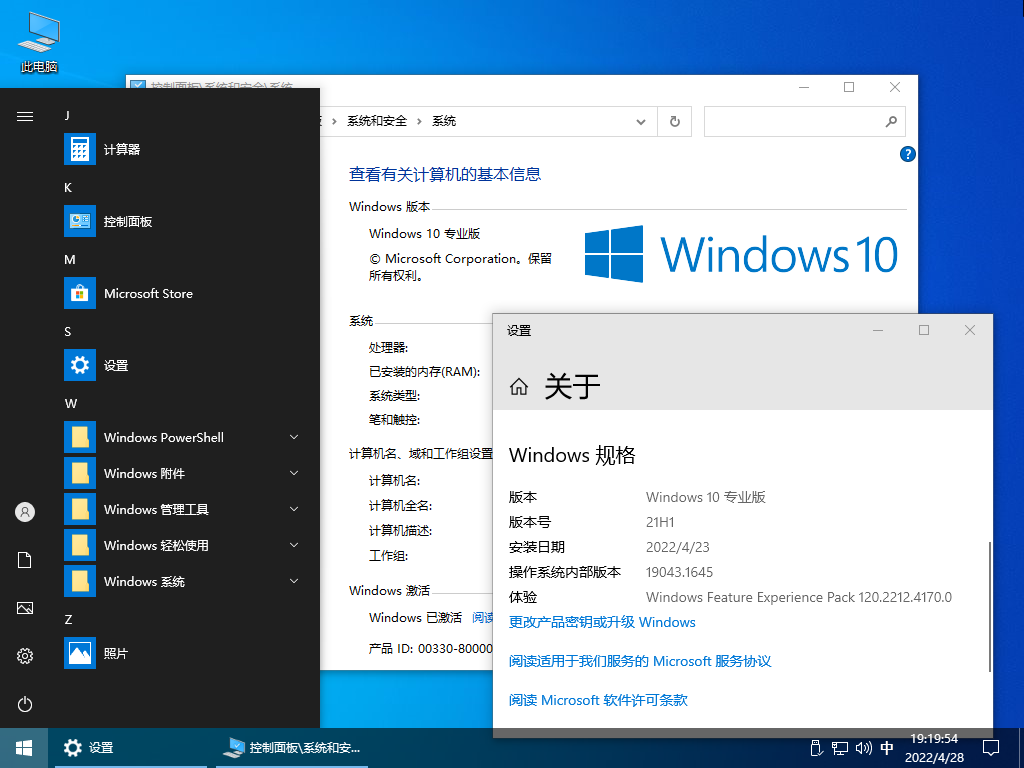Expand the Start menu hamburger icon
1024x768 pixels.
25,116
